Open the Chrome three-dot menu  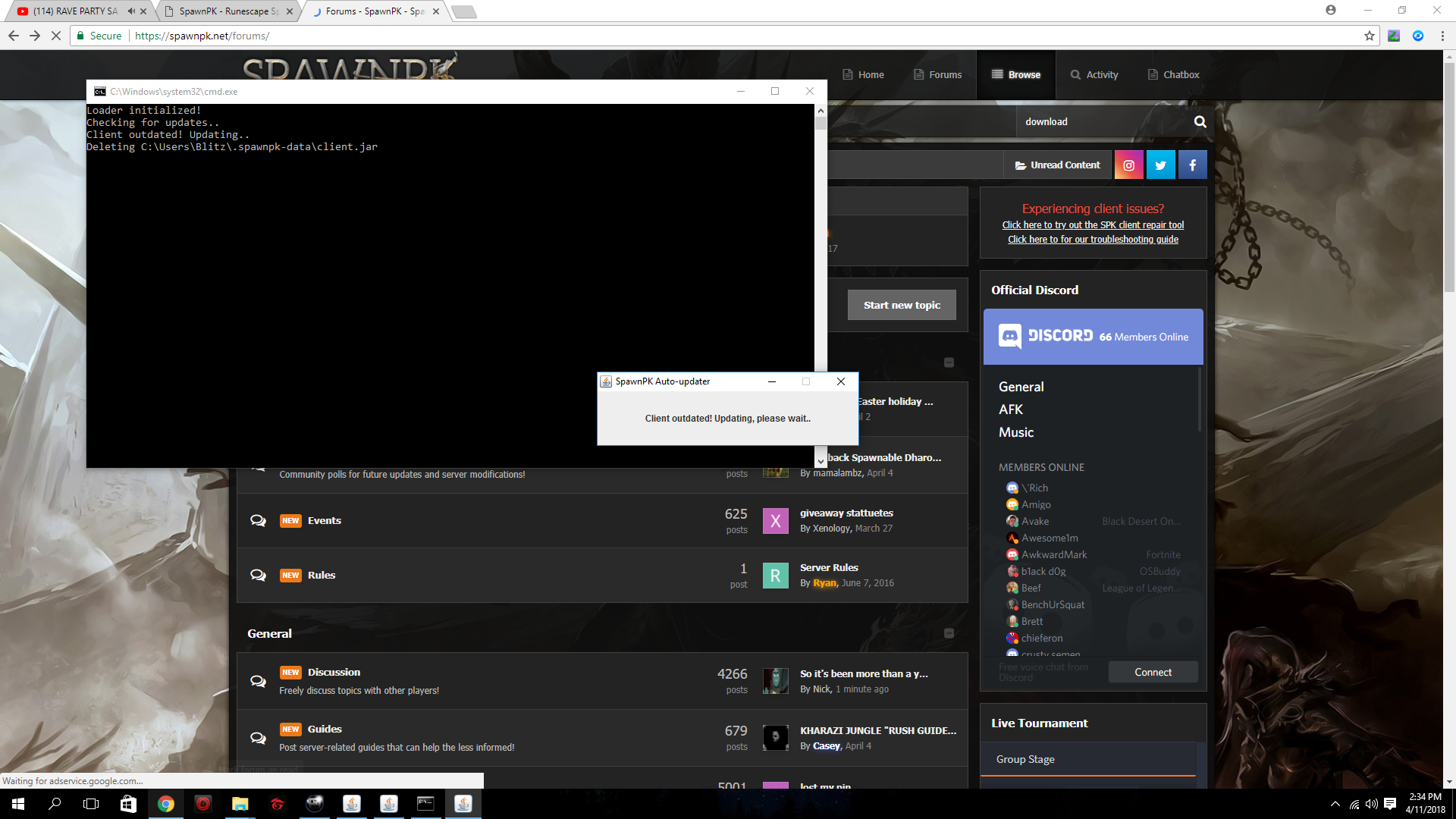(1442, 36)
